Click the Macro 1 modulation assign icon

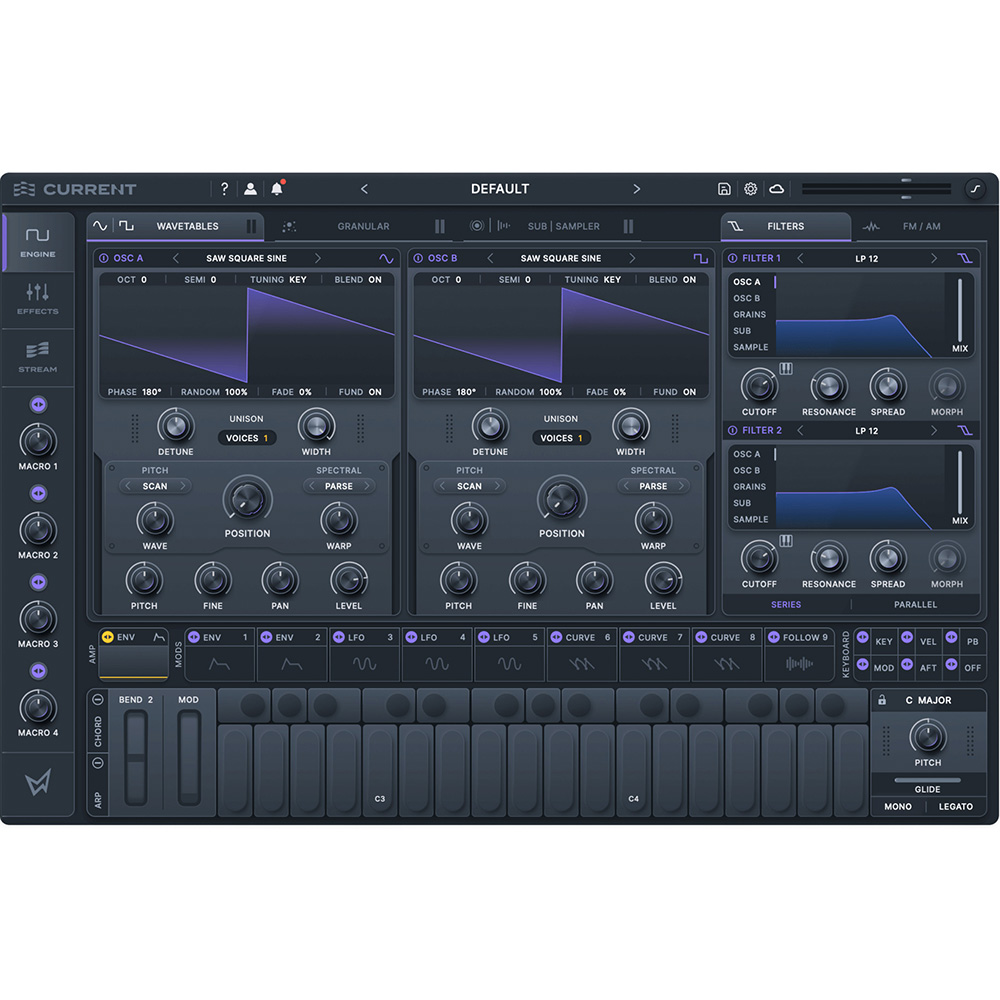click(38, 404)
